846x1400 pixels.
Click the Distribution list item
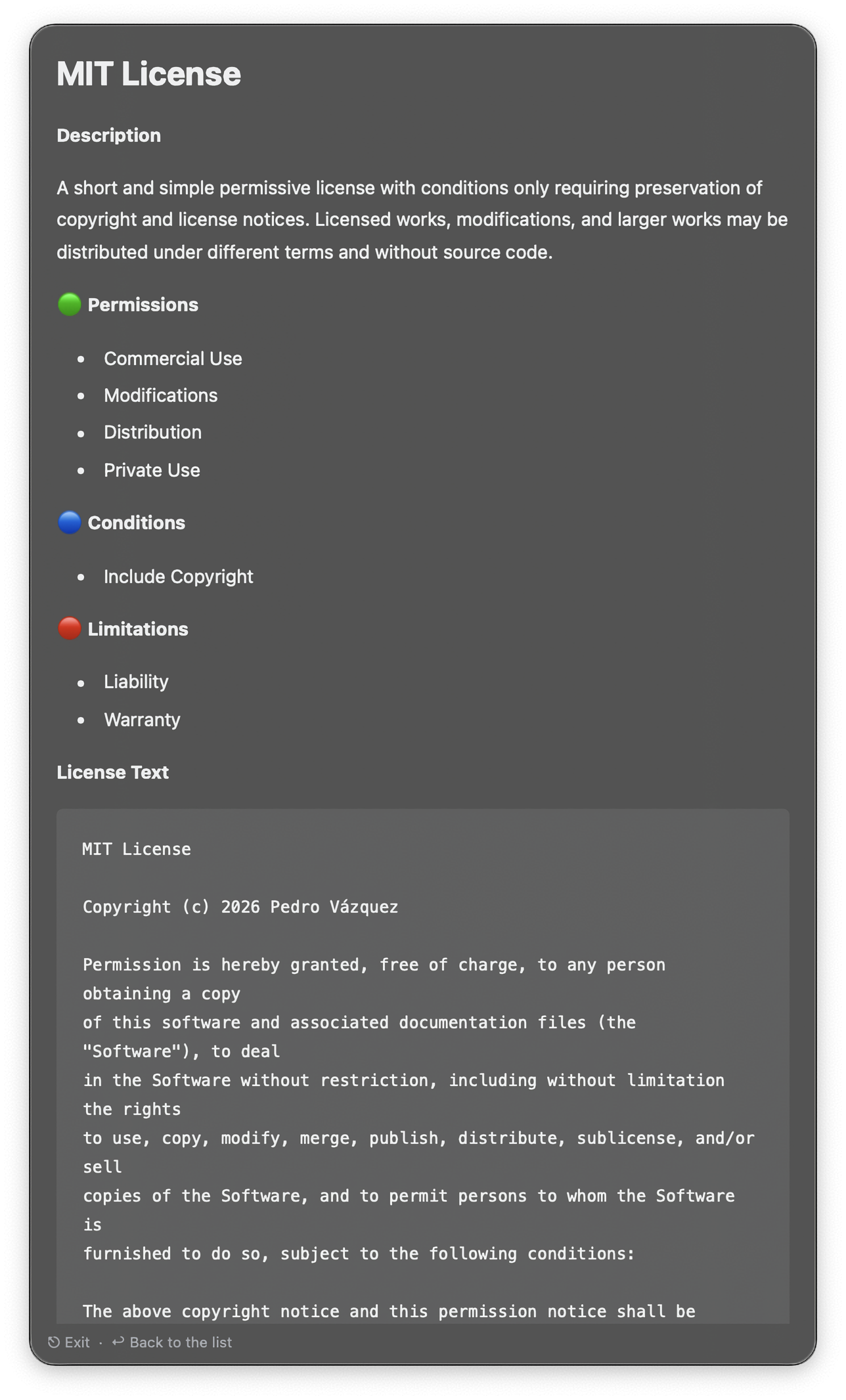click(x=153, y=432)
